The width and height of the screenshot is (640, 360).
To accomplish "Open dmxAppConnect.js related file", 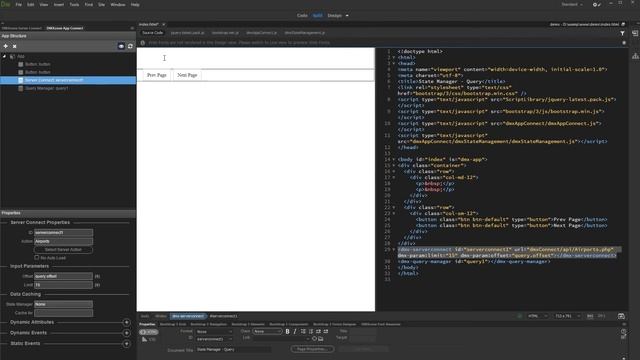I will 261,33.
